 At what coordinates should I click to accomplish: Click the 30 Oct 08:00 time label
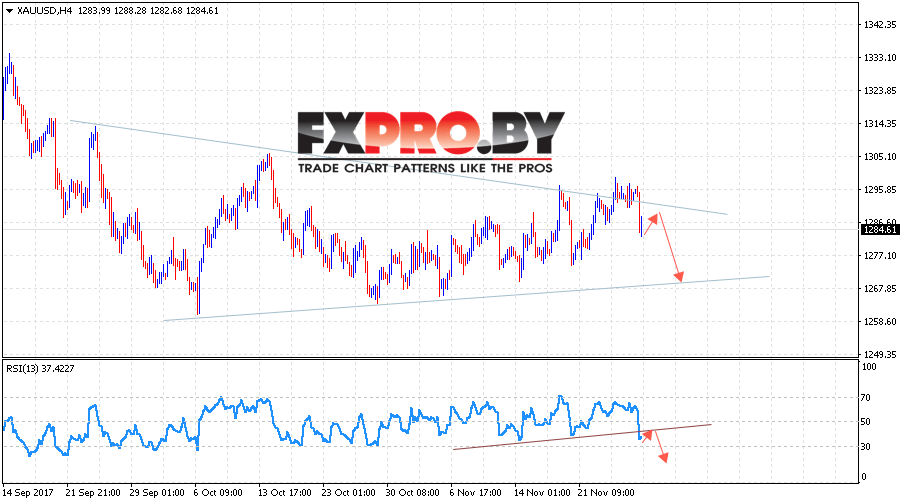[412, 493]
